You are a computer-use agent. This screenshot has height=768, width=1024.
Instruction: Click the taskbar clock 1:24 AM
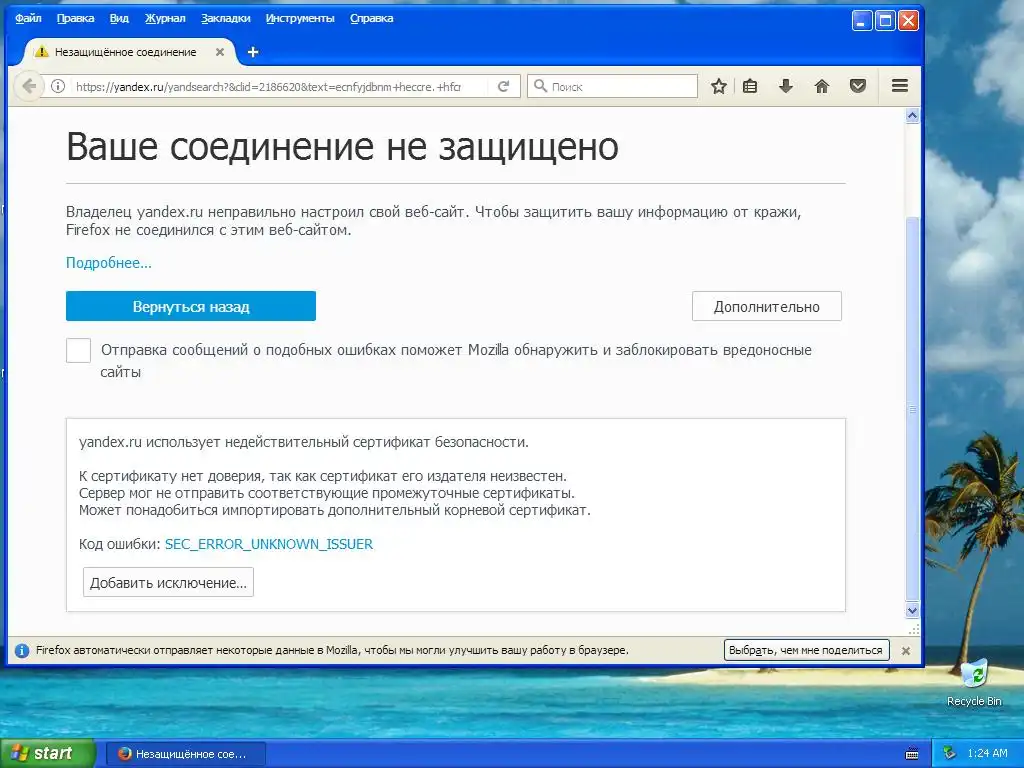tap(987, 754)
